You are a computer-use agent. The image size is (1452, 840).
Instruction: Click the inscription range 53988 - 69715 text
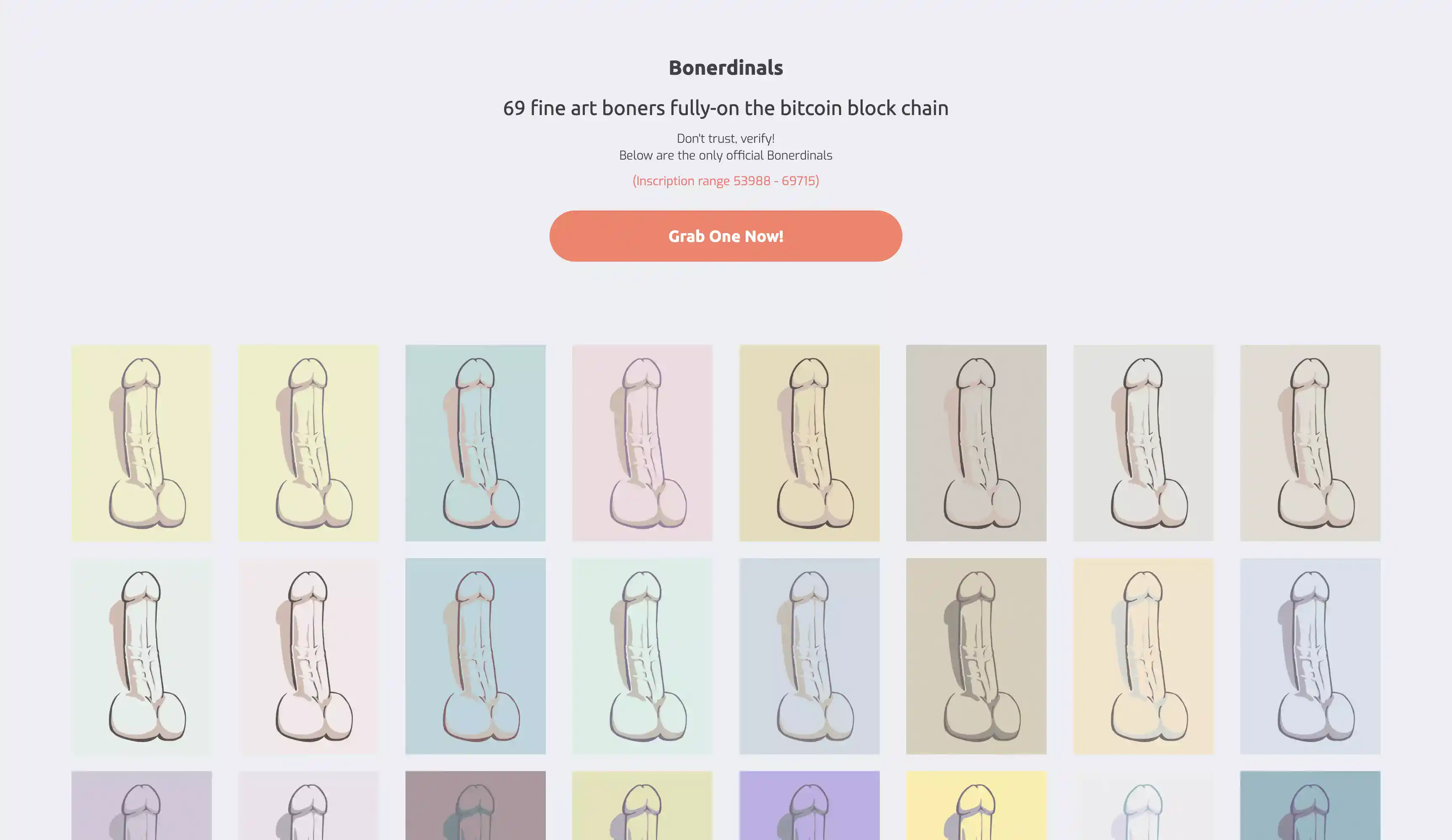726,181
